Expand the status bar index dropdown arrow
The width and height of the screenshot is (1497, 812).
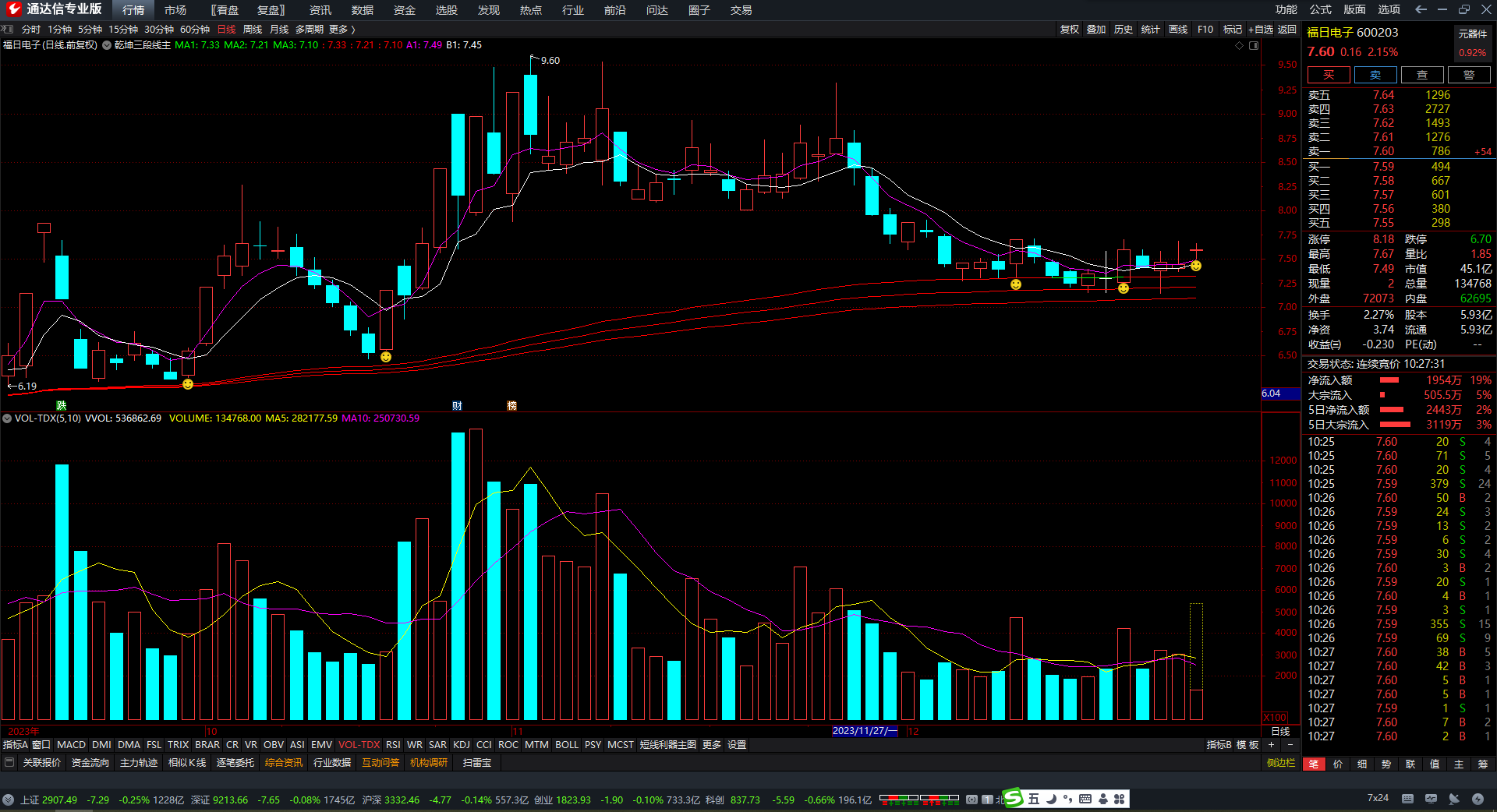click(x=8, y=800)
